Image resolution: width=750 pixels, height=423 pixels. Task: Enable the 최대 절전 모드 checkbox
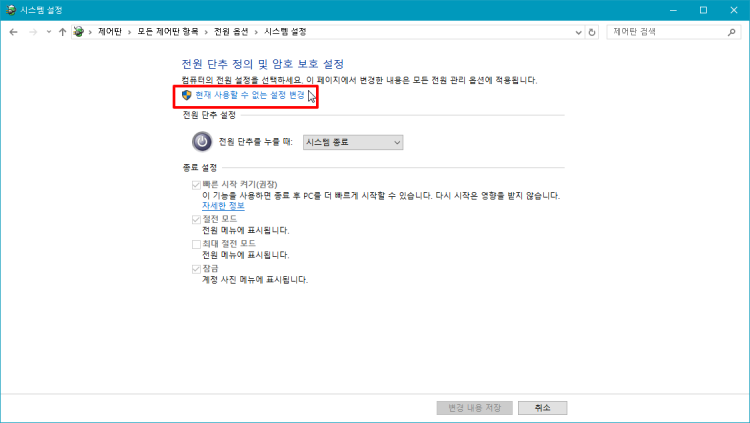click(196, 243)
